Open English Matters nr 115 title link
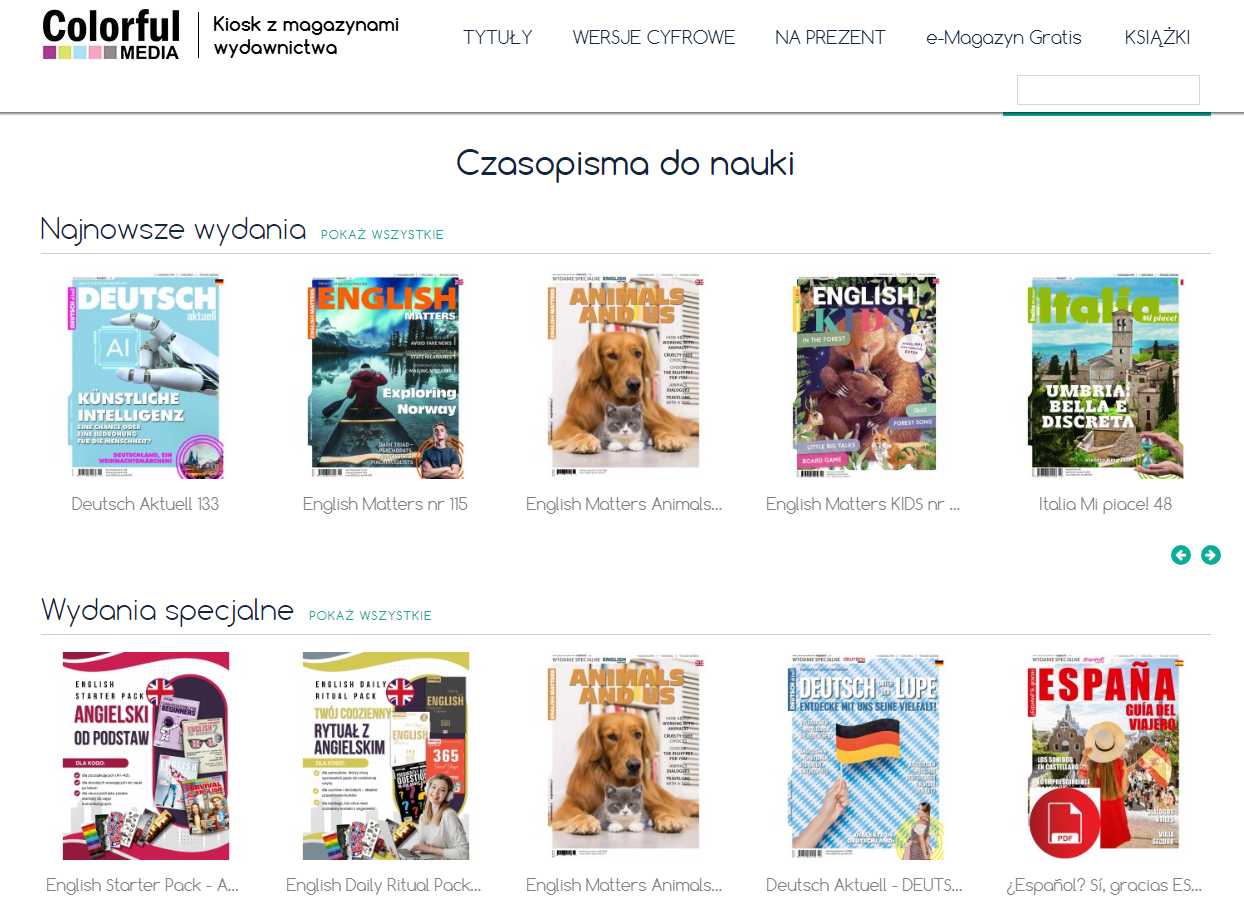The width and height of the screenshot is (1244, 903). click(385, 504)
